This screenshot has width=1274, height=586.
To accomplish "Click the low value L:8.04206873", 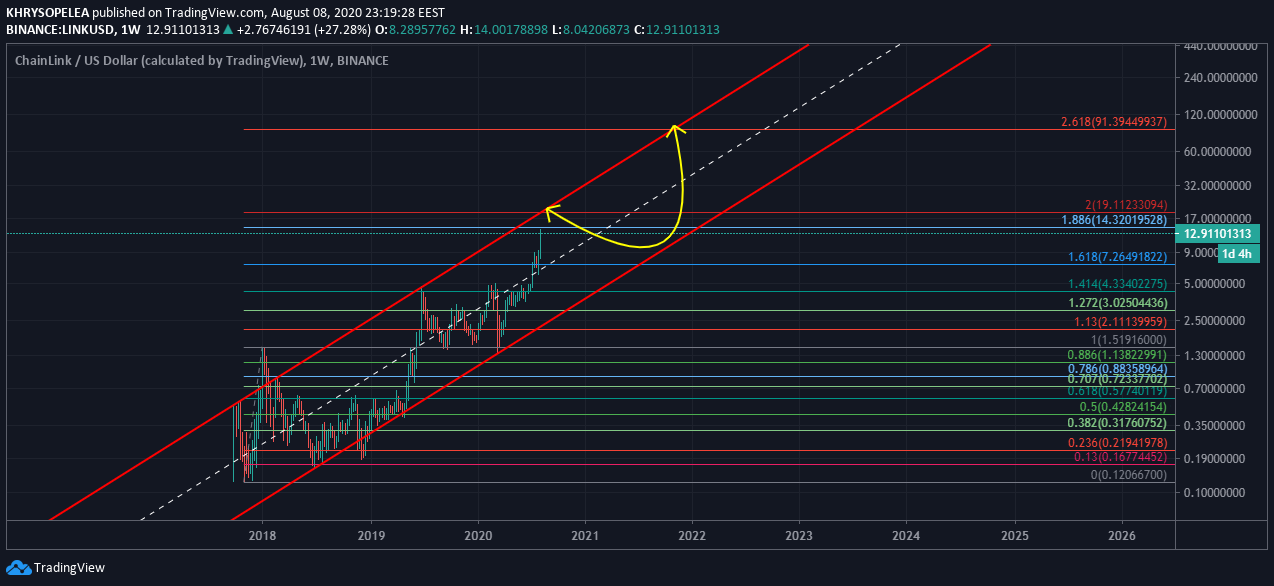I will pos(592,30).
